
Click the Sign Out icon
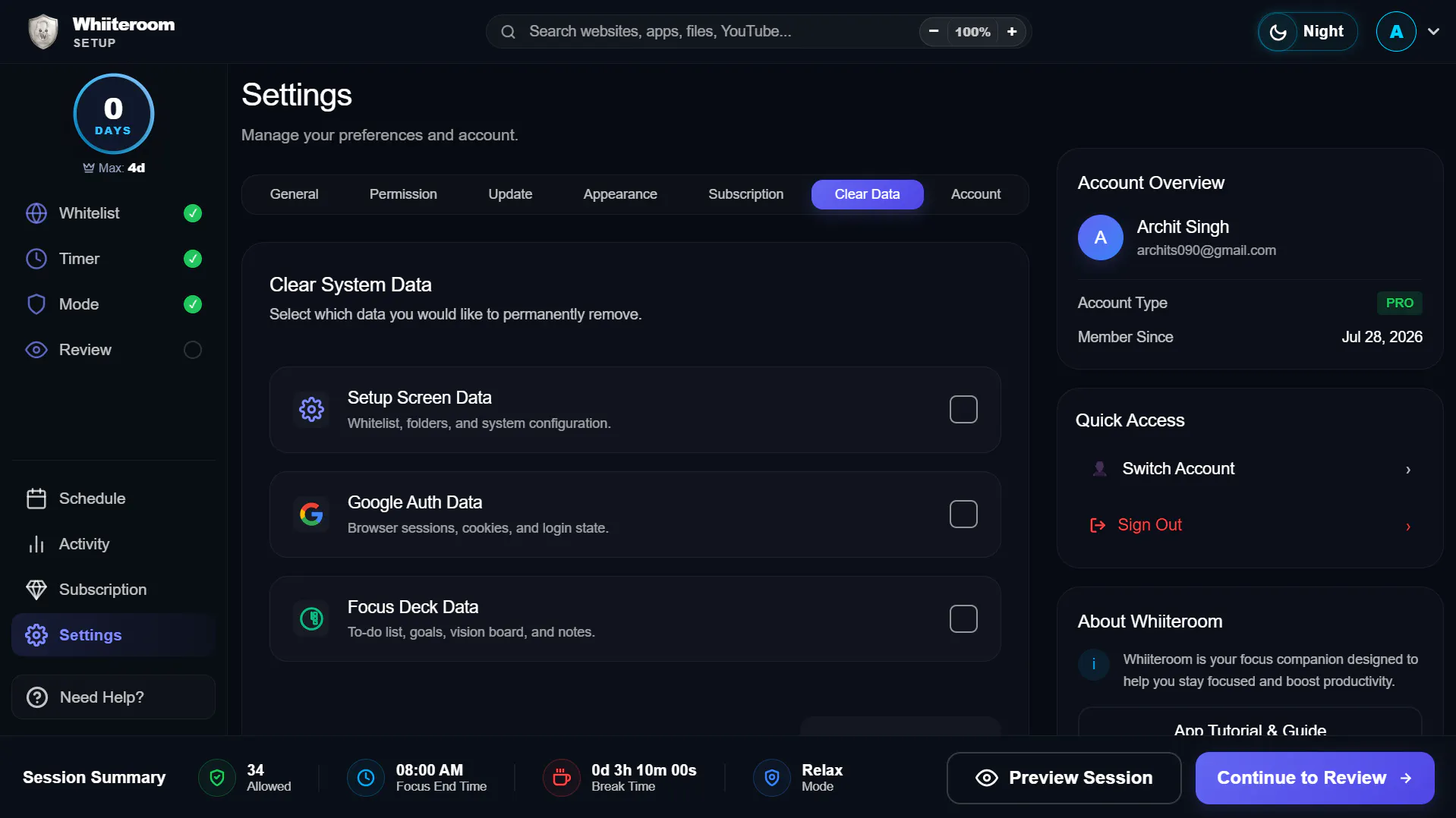pyautogui.click(x=1098, y=525)
